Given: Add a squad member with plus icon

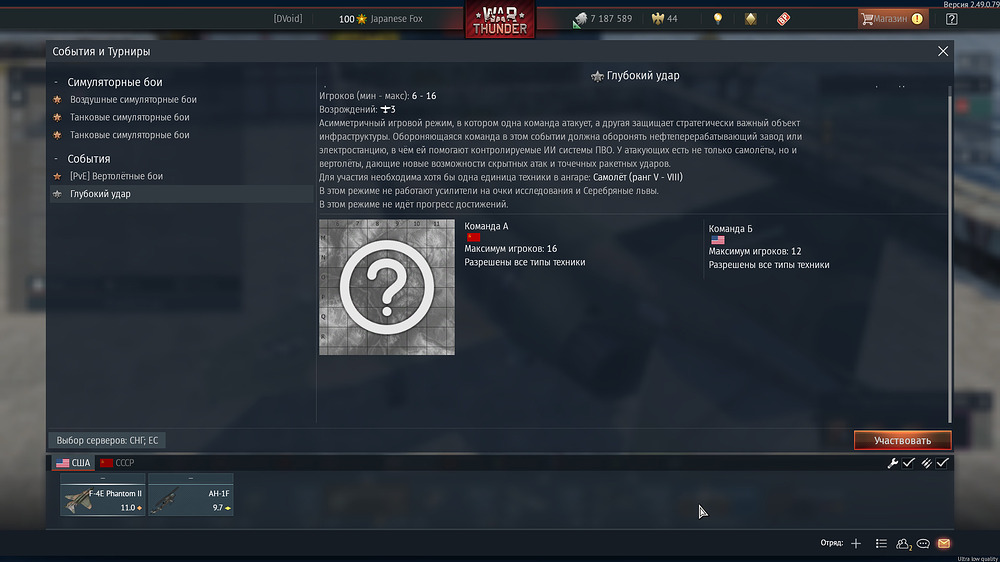Looking at the screenshot, I should point(856,544).
